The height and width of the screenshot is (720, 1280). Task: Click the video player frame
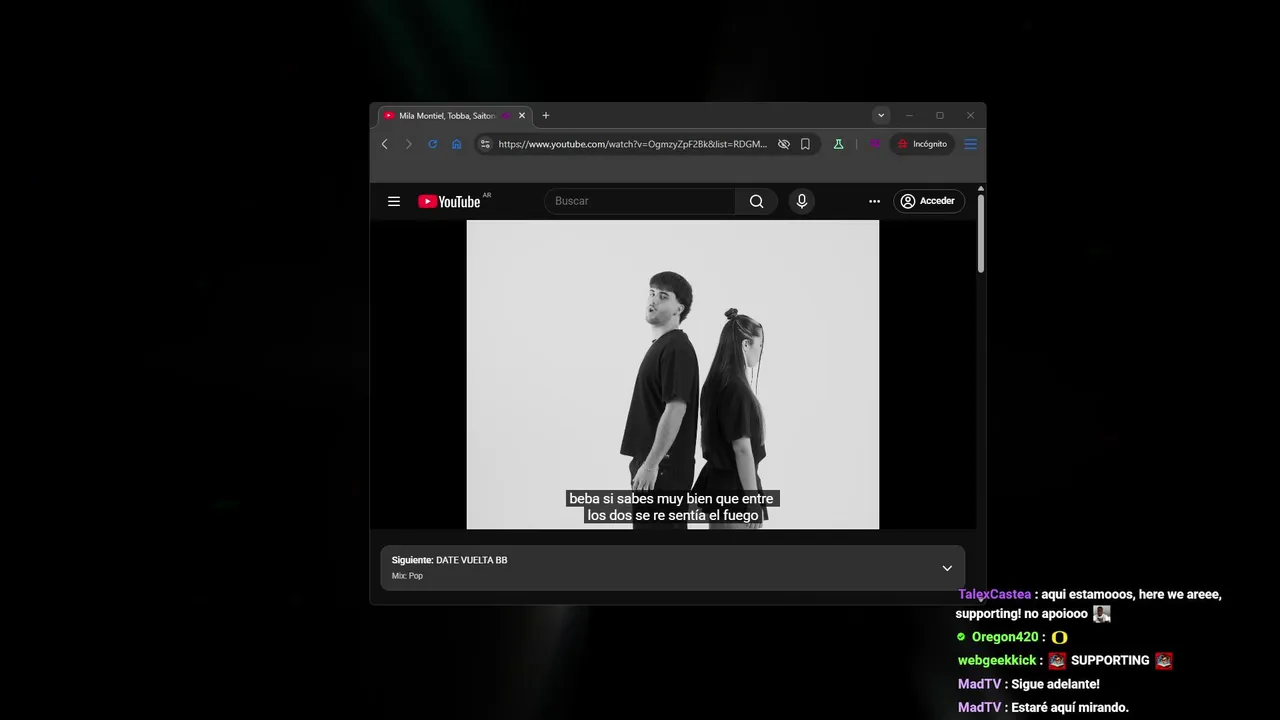672,374
